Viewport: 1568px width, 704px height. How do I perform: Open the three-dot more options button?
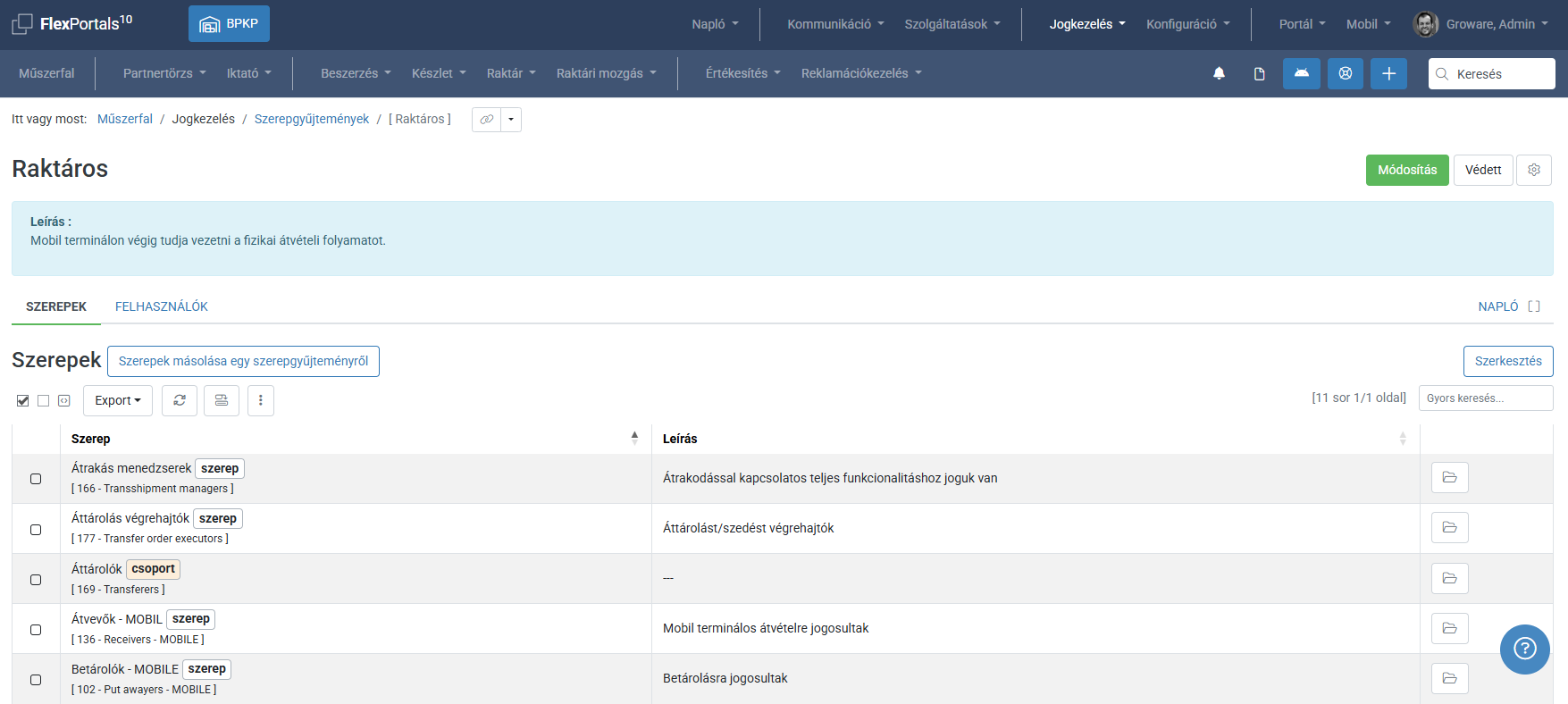tap(261, 400)
